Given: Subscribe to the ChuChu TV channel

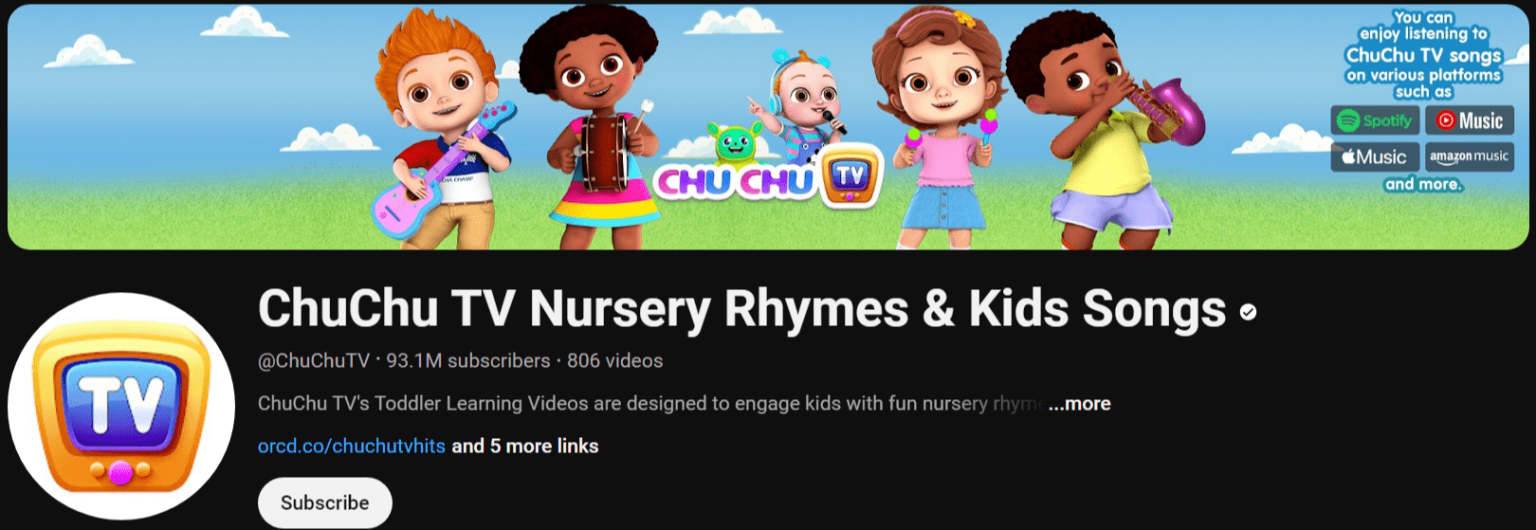Looking at the screenshot, I should click(x=324, y=503).
